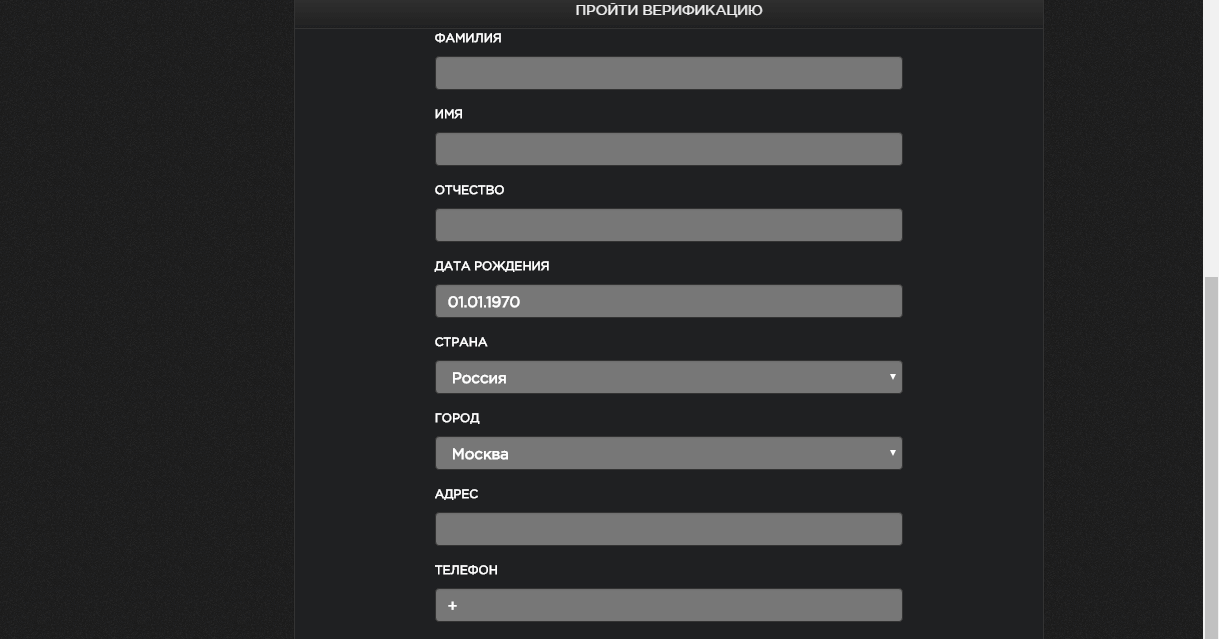Click the Город label text
Viewport: 1219px width, 639px height.
[457, 418]
